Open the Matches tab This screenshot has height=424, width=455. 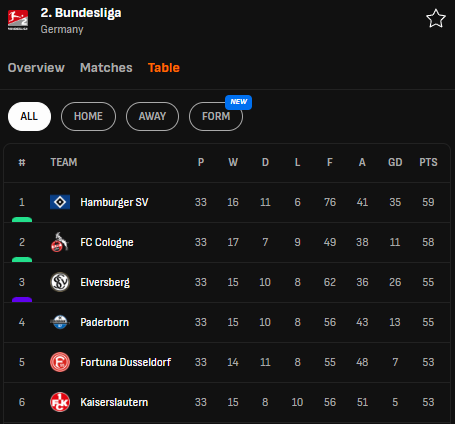(x=106, y=68)
